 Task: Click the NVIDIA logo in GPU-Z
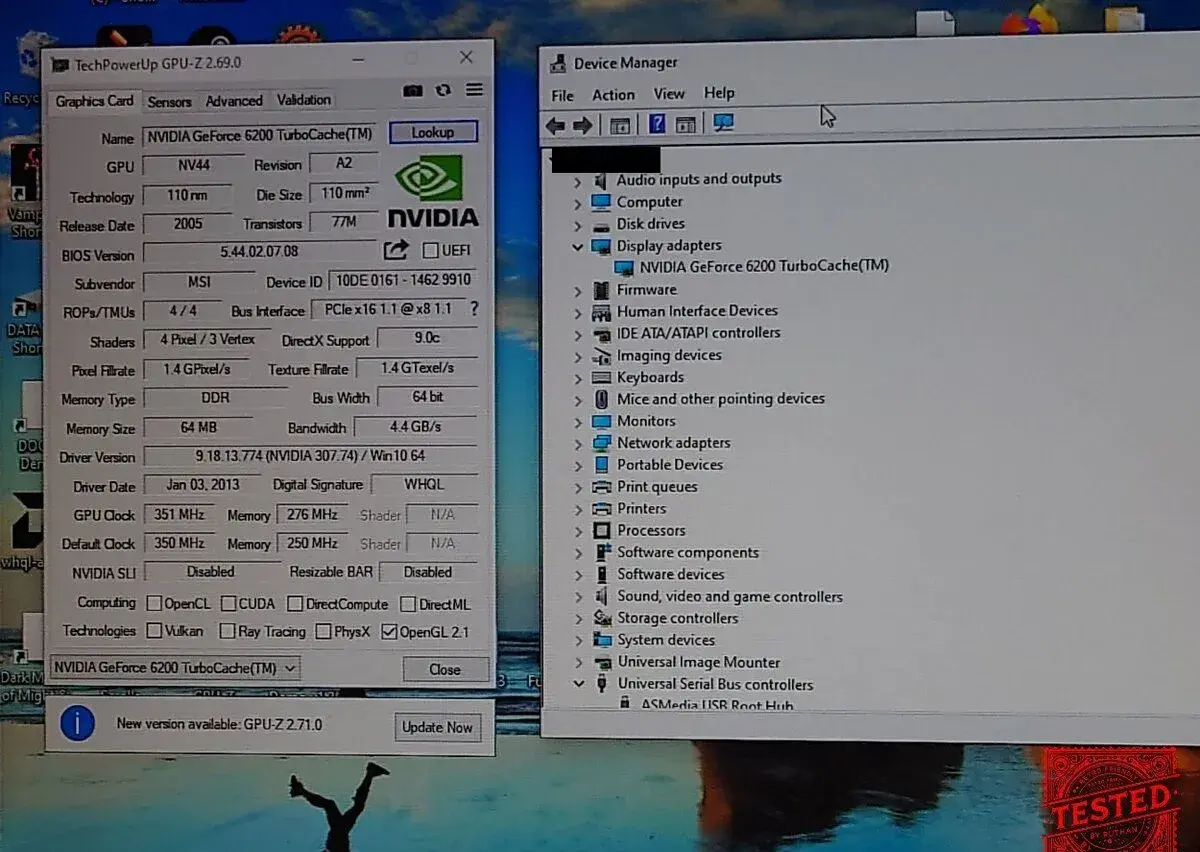coord(432,192)
